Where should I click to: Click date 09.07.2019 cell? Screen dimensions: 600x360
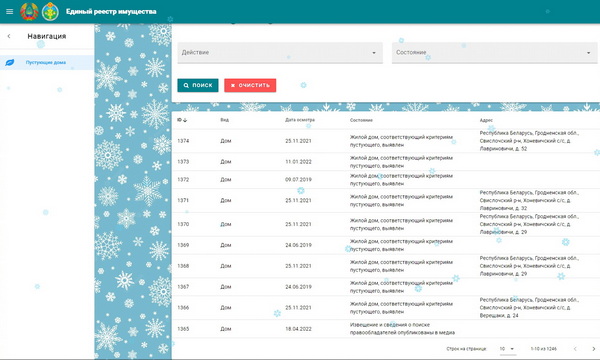(298, 179)
